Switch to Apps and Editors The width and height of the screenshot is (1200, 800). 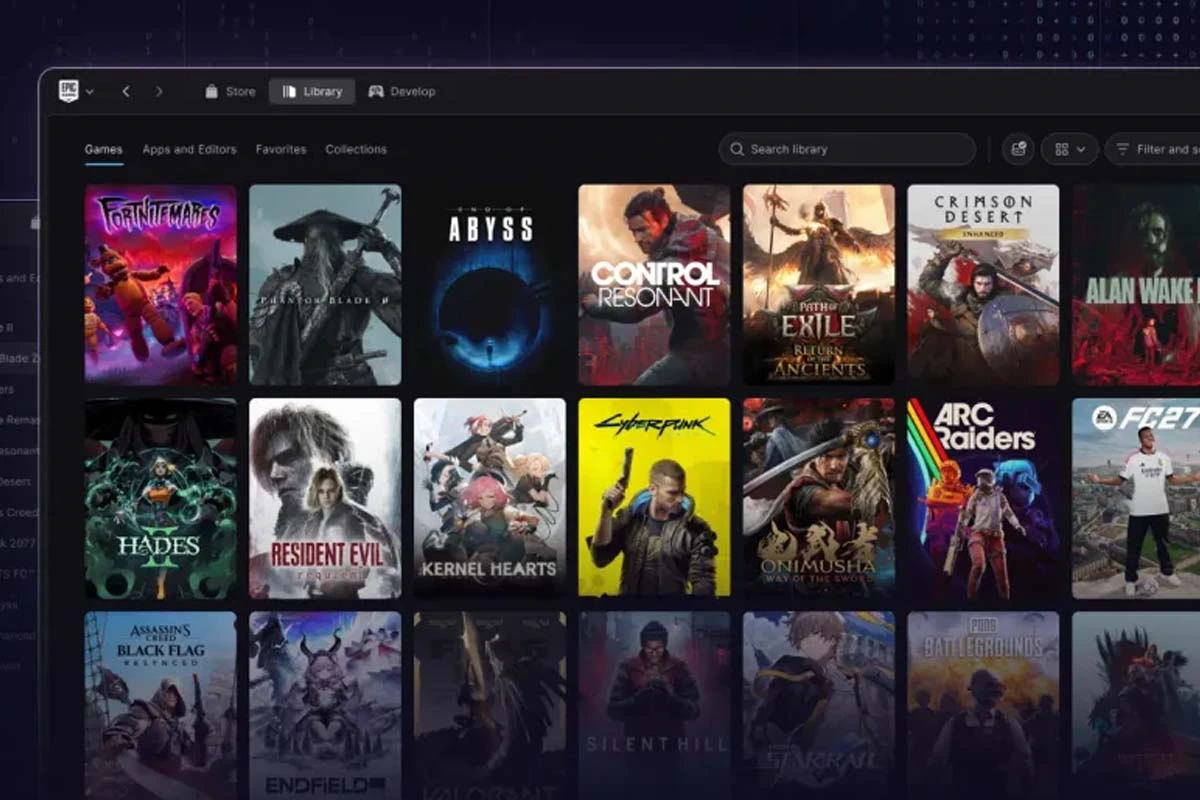(x=189, y=149)
